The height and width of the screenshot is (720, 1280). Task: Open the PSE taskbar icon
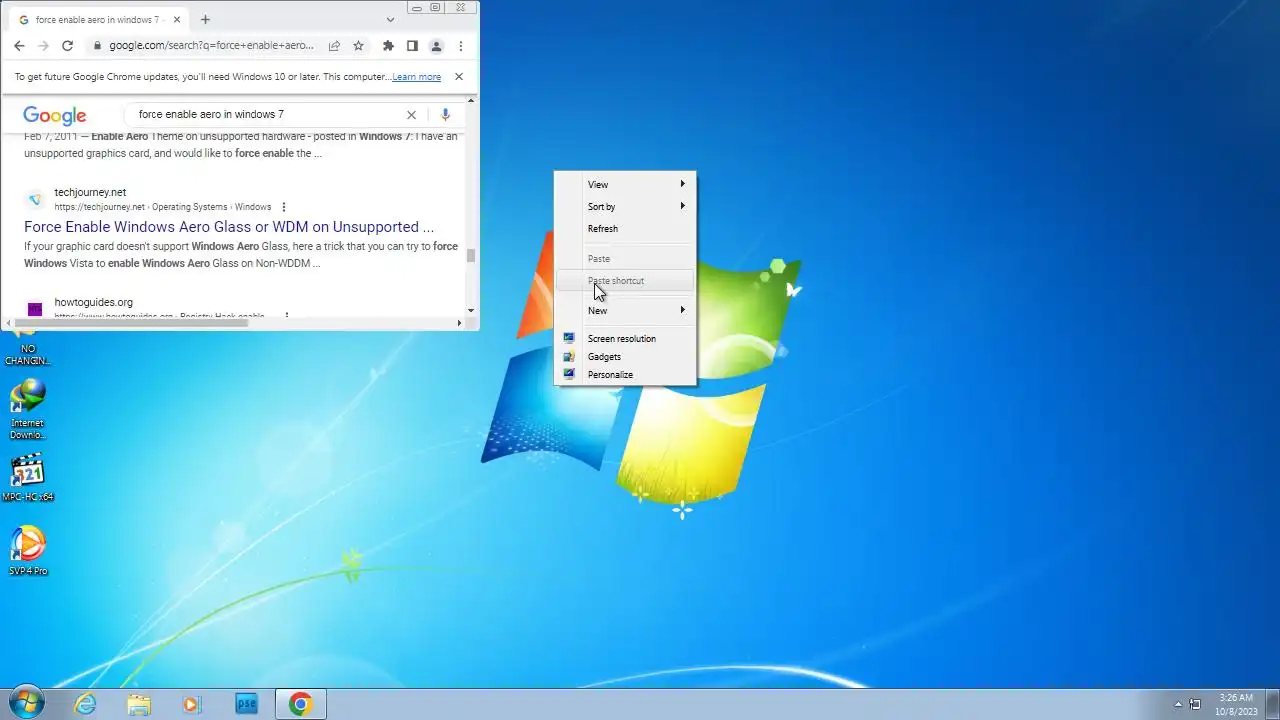[246, 704]
